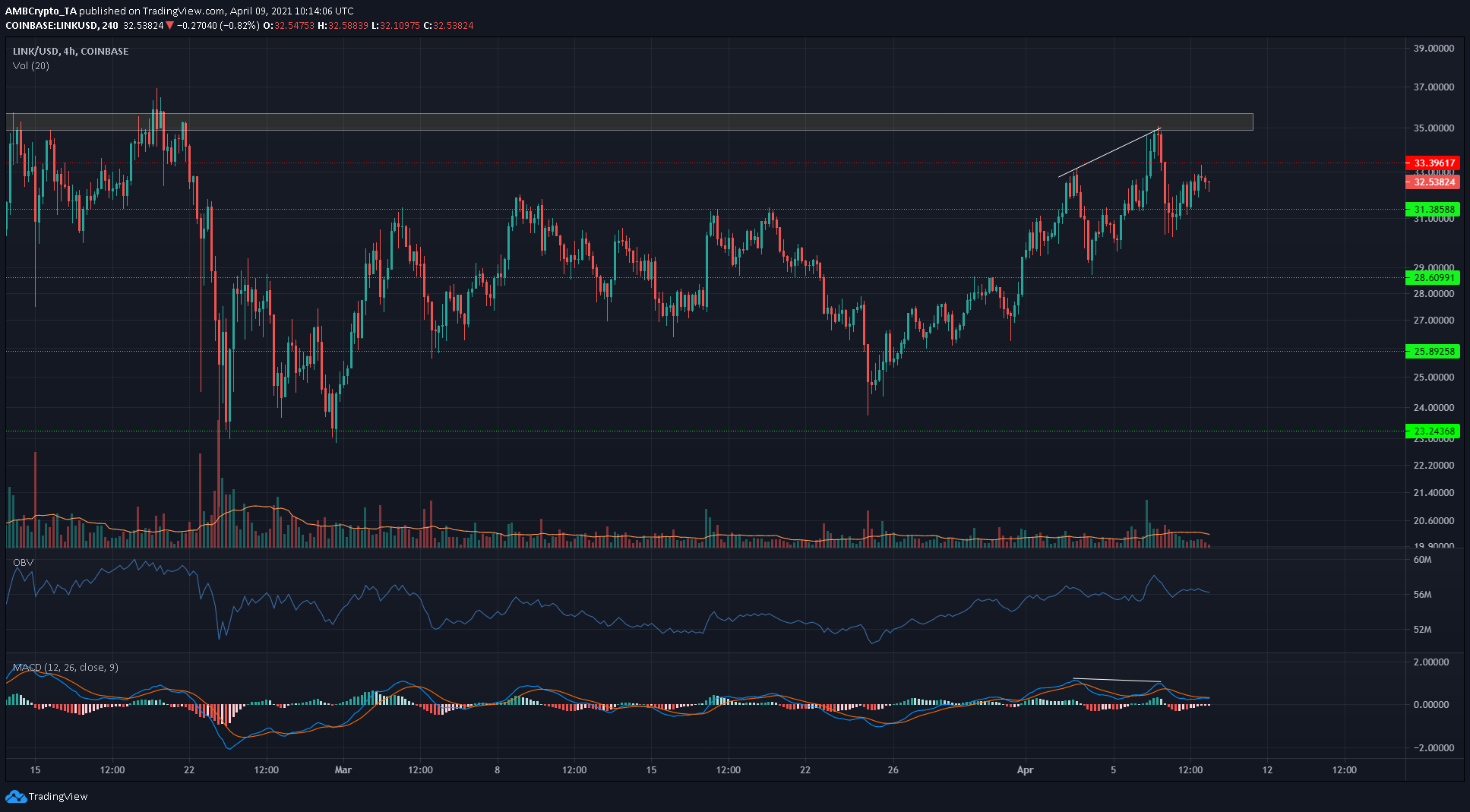This screenshot has width=1470, height=812.
Task: Click the 22 date before Mar
Action: [x=189, y=769]
